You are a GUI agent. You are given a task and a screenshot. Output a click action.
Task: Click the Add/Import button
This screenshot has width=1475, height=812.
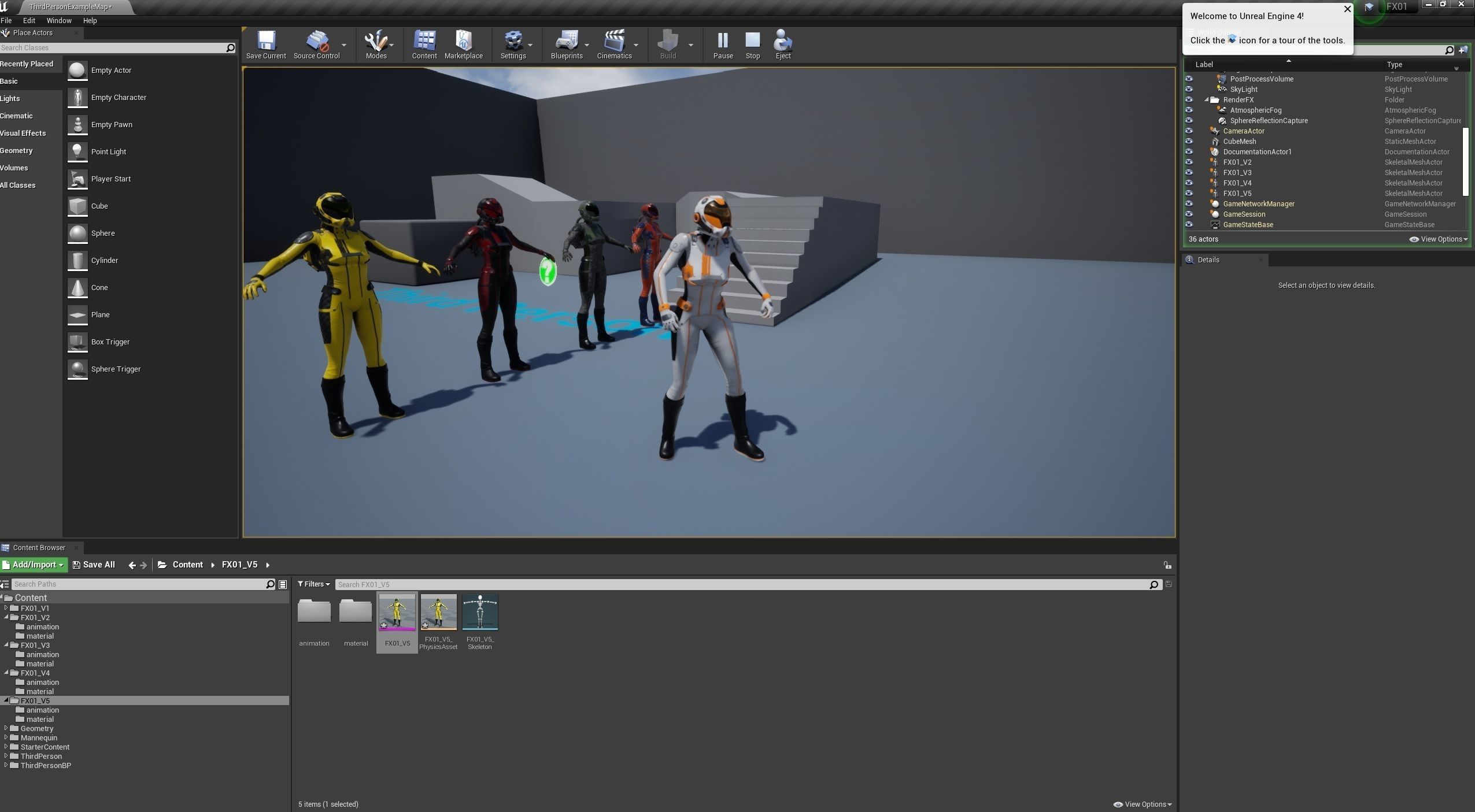34,565
